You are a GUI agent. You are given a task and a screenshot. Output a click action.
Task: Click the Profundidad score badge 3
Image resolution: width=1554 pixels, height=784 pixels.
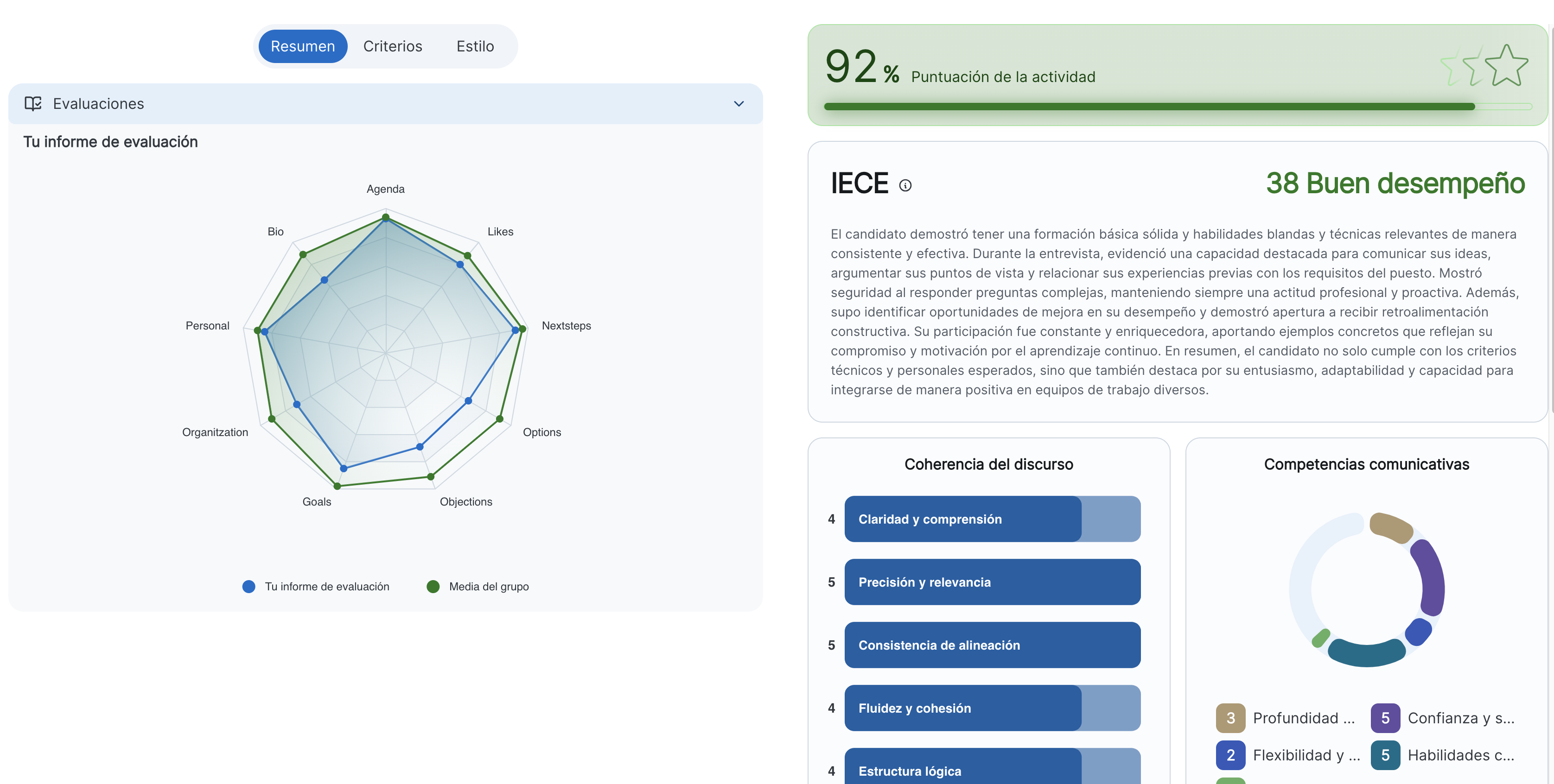(1230, 718)
